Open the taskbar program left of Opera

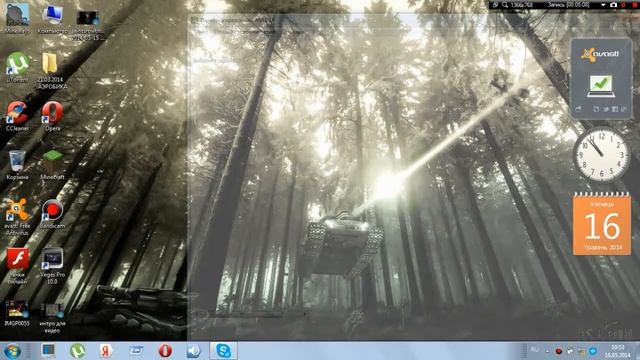[x=136, y=351]
